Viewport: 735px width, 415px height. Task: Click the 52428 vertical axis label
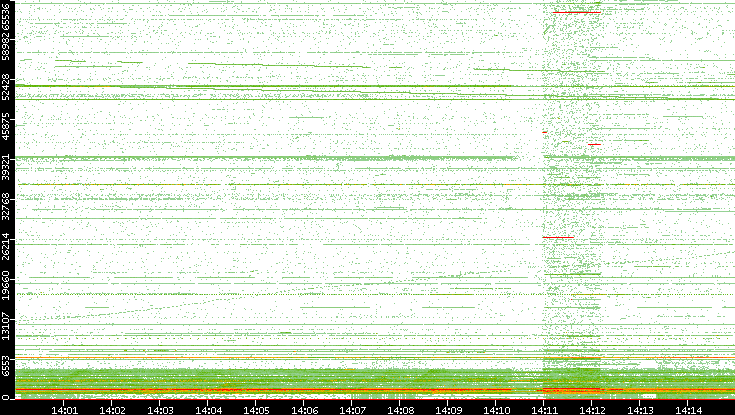click(7, 89)
